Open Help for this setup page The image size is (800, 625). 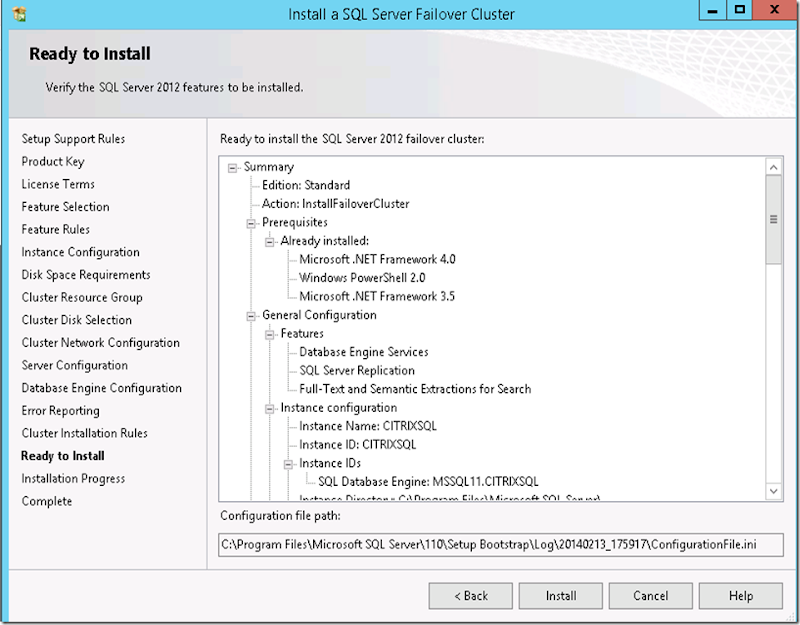tap(741, 596)
